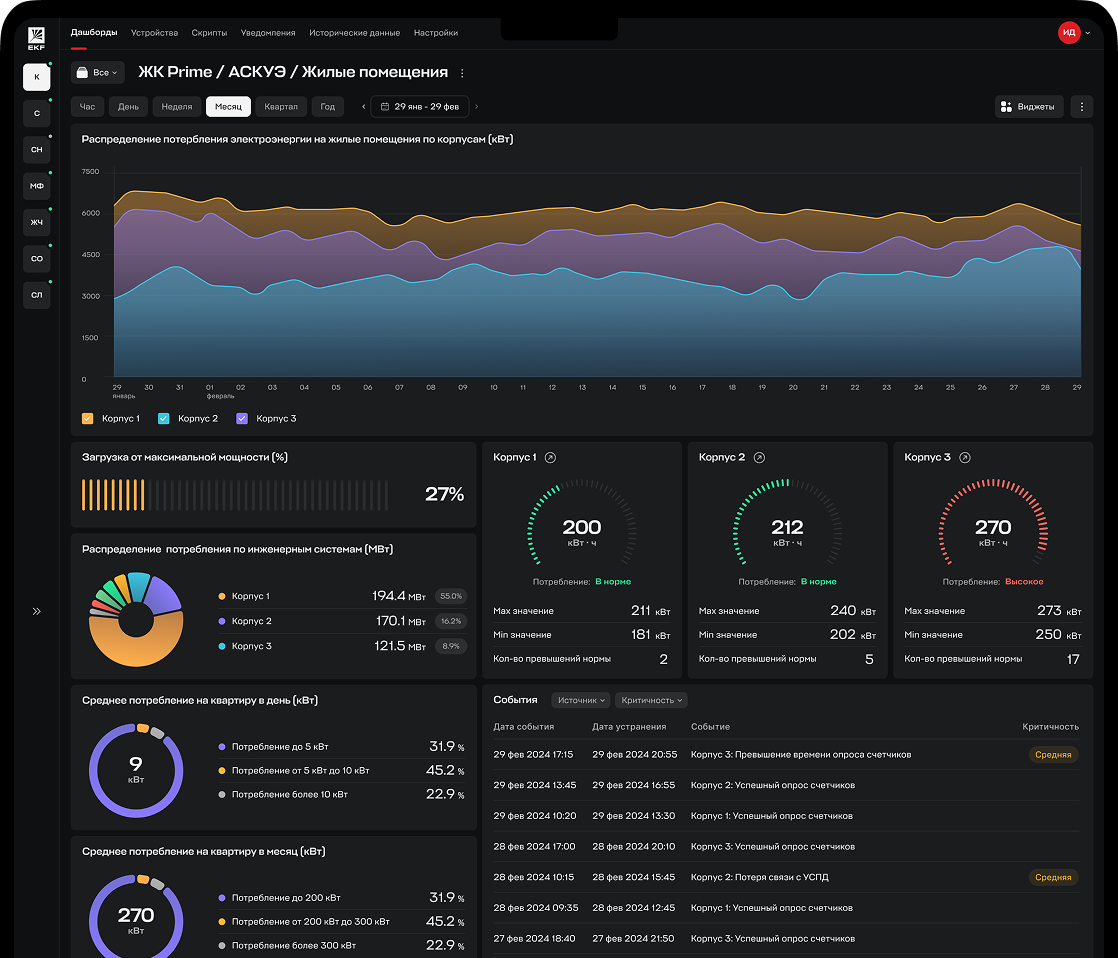The width and height of the screenshot is (1118, 958).
Task: Select the Неделя period button
Action: [176, 106]
